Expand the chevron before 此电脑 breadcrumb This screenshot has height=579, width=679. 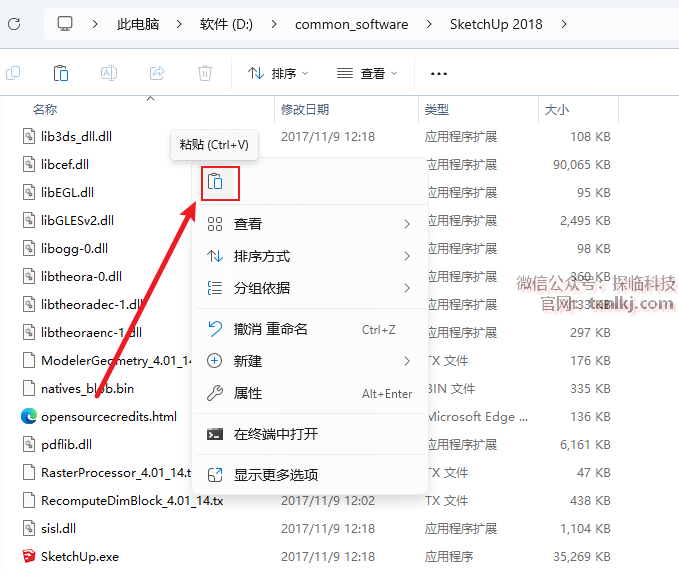tap(95, 24)
